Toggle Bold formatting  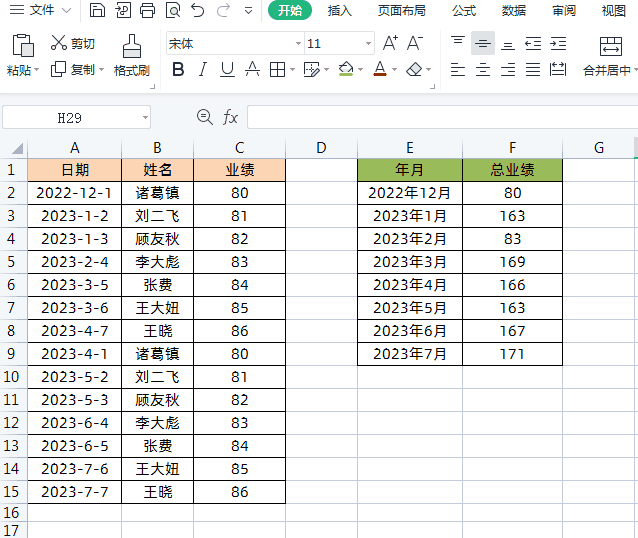pos(178,70)
